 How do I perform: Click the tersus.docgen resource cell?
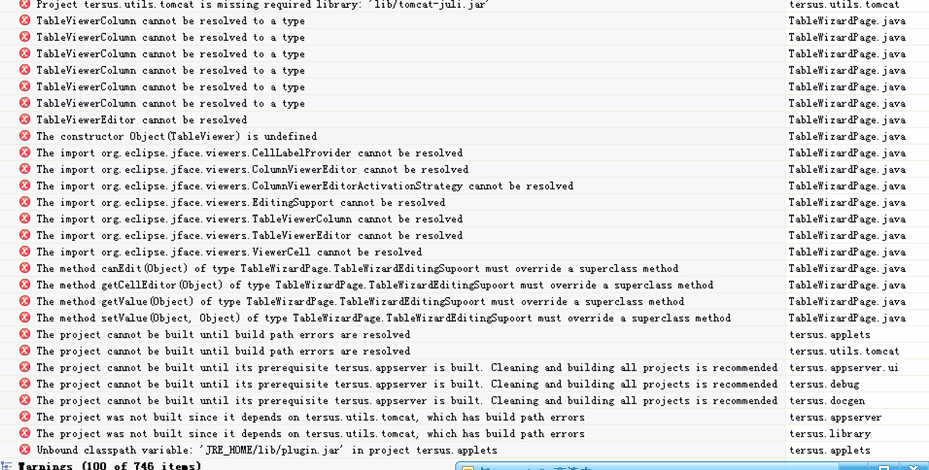827,401
